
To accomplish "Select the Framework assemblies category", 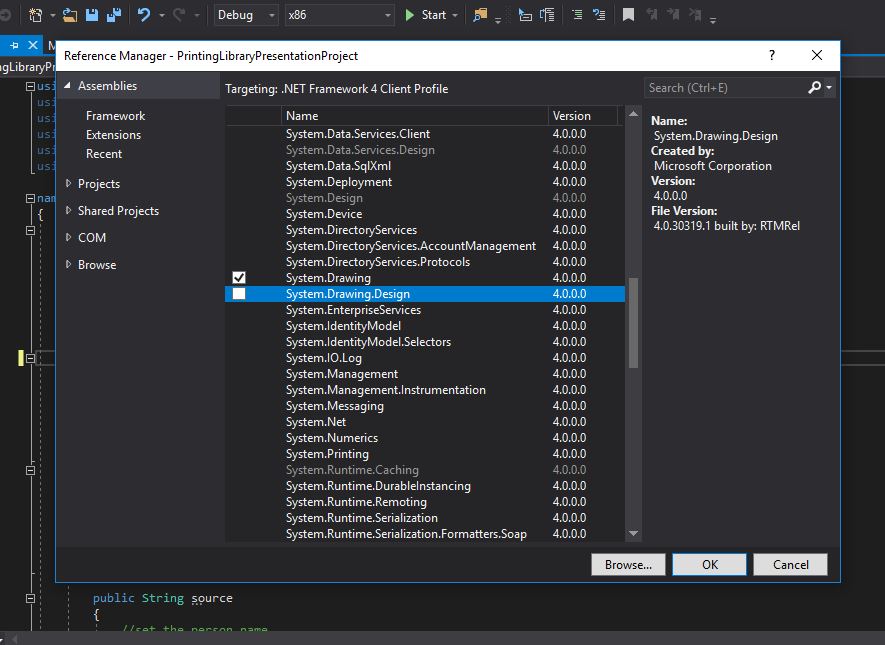I will point(115,116).
